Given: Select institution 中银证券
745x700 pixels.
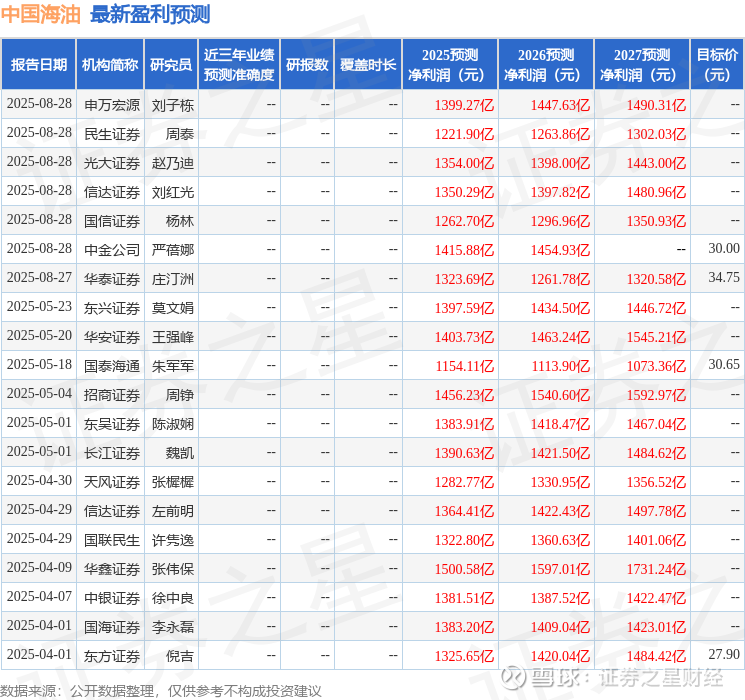Looking at the screenshot, I should coord(112,598).
